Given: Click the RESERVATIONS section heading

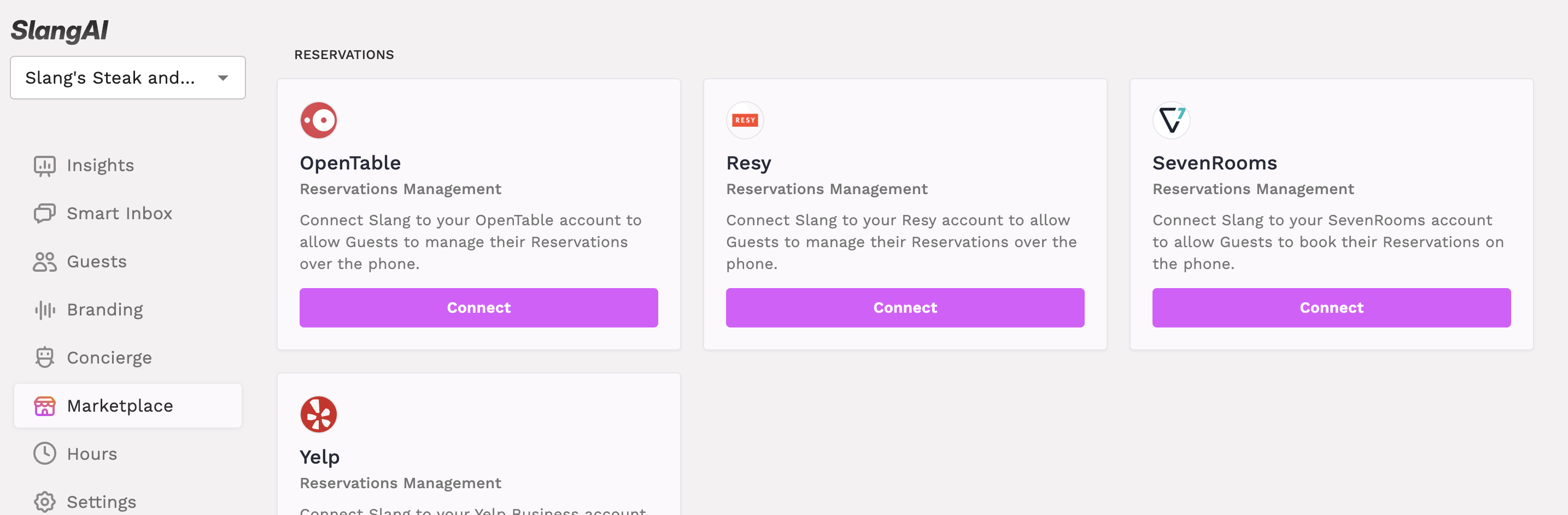Looking at the screenshot, I should pos(344,55).
